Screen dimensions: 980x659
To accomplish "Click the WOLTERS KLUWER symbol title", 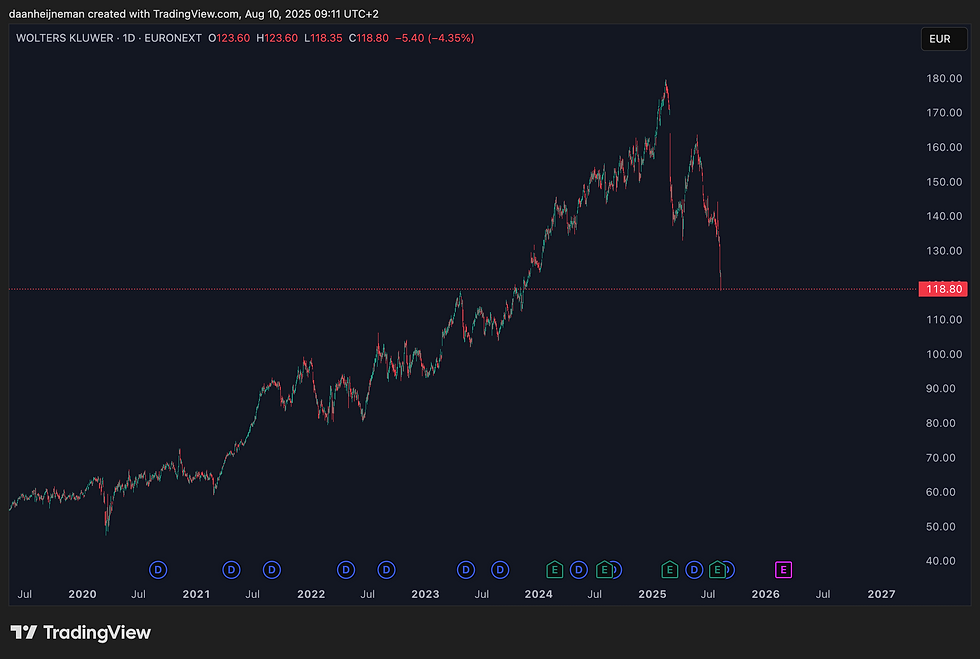I will tap(64, 38).
